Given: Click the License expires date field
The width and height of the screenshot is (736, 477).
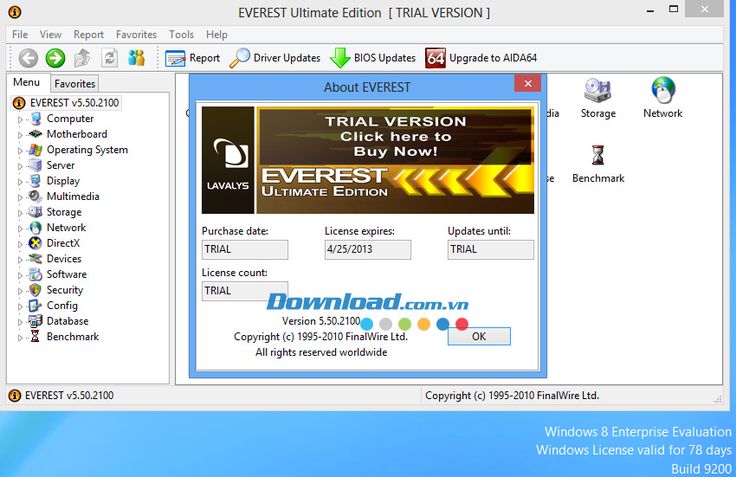Looking at the screenshot, I should 368,249.
